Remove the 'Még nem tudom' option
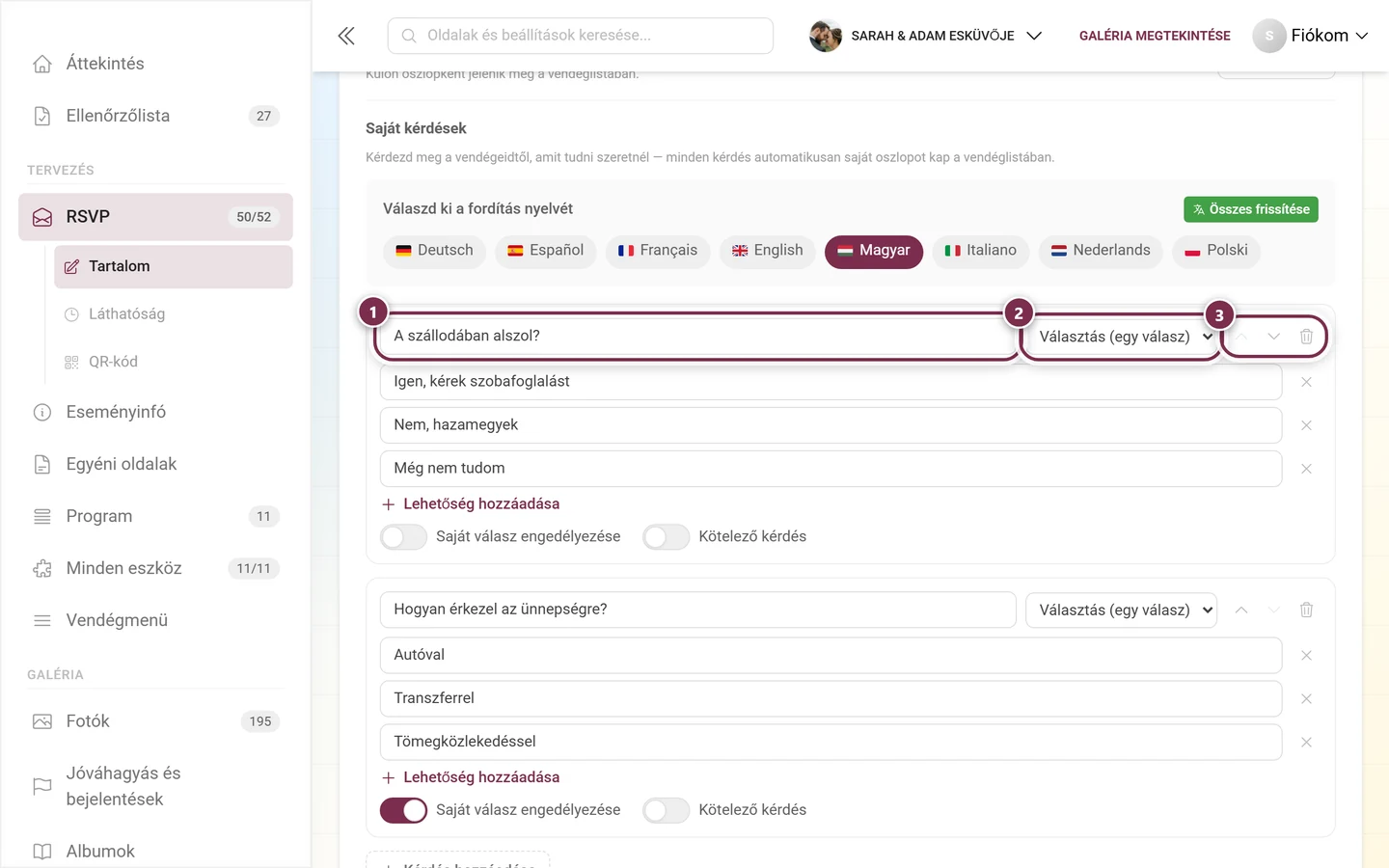 click(1306, 469)
